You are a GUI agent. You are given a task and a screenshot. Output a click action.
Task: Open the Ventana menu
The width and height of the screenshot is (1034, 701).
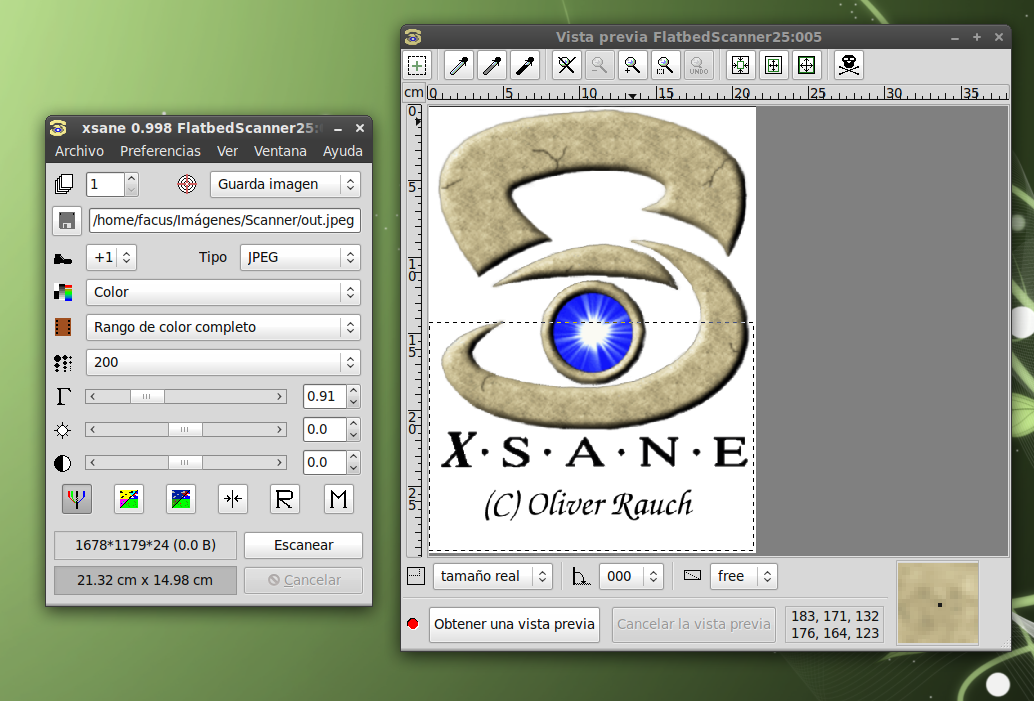tap(280, 151)
